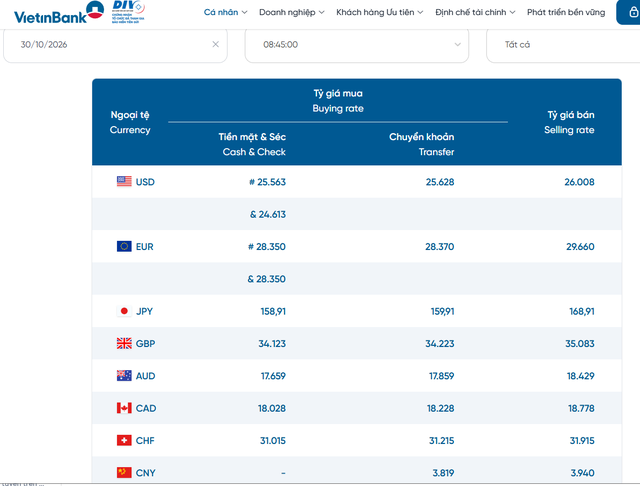
Task: Click the GBP flag icon
Action: point(124,343)
